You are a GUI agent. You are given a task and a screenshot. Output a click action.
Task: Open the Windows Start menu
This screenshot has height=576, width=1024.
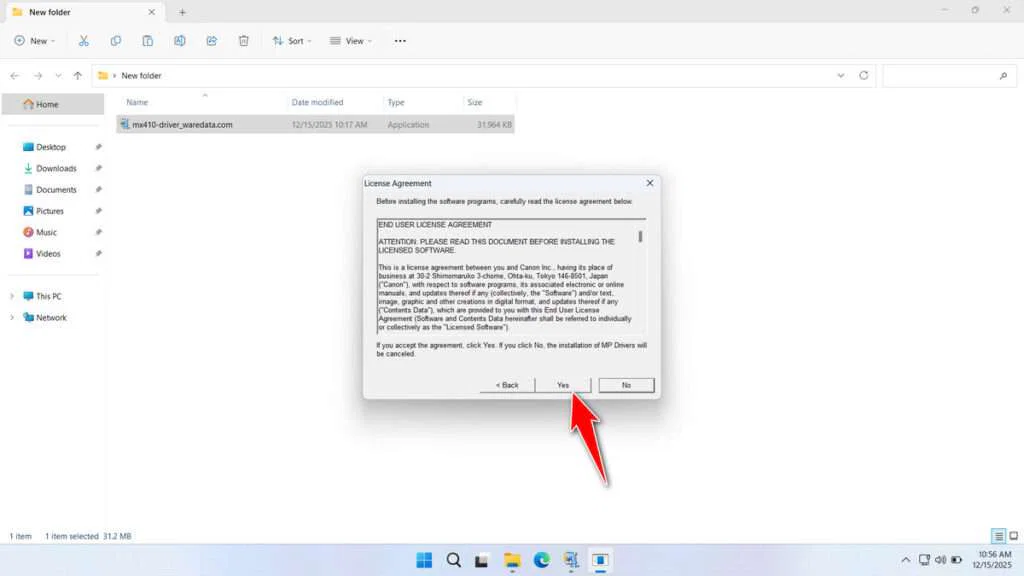click(x=424, y=560)
